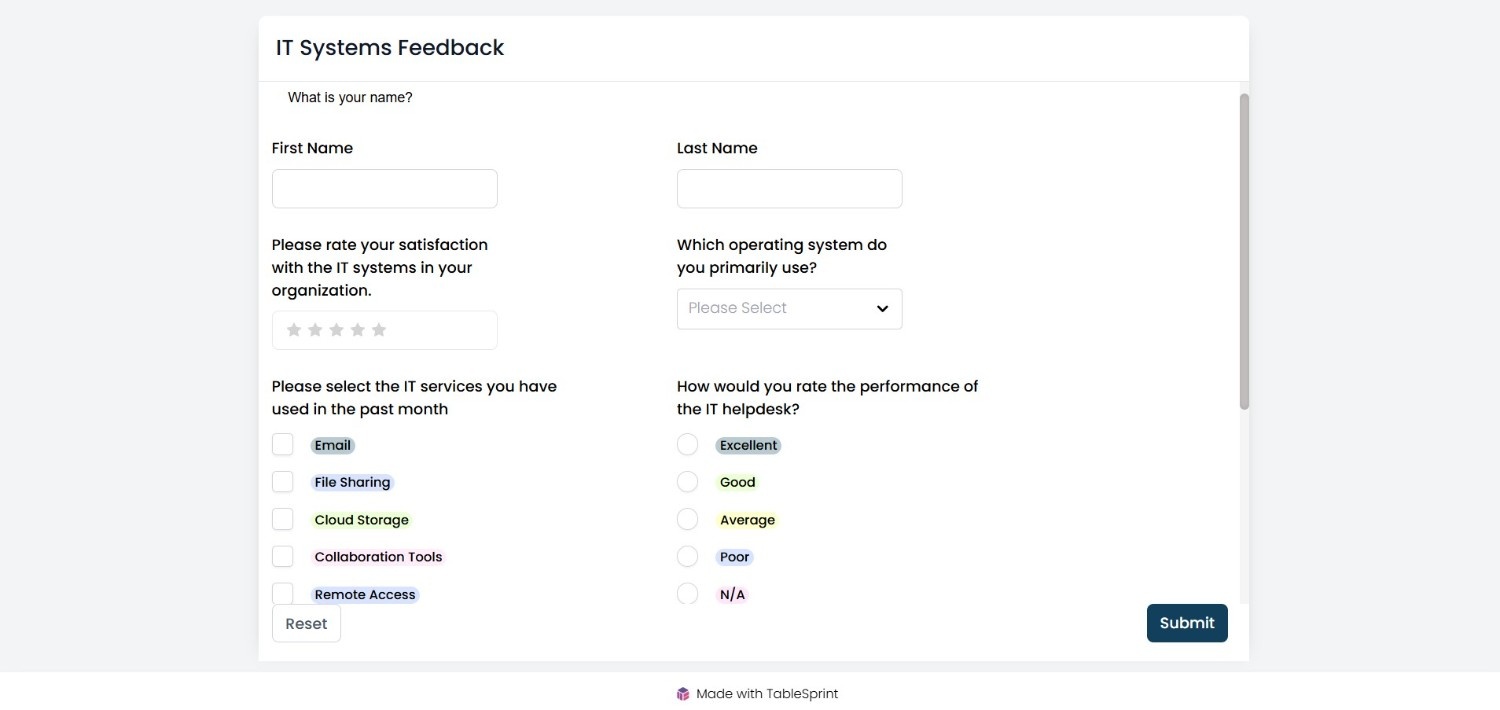This screenshot has width=1500, height=710.
Task: Tick the File Sharing checkbox
Action: coord(283,482)
